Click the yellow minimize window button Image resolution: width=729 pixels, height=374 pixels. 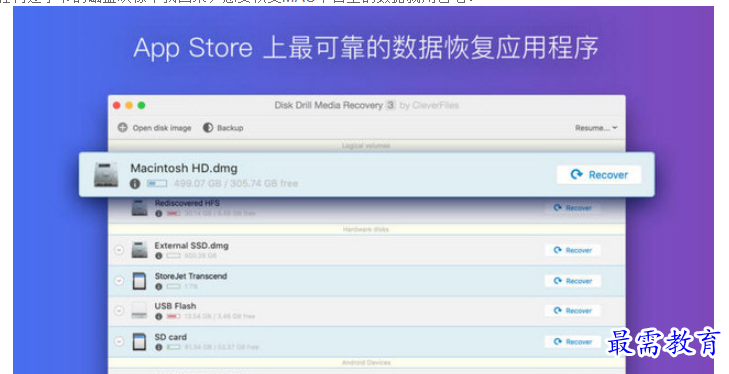tap(129, 106)
